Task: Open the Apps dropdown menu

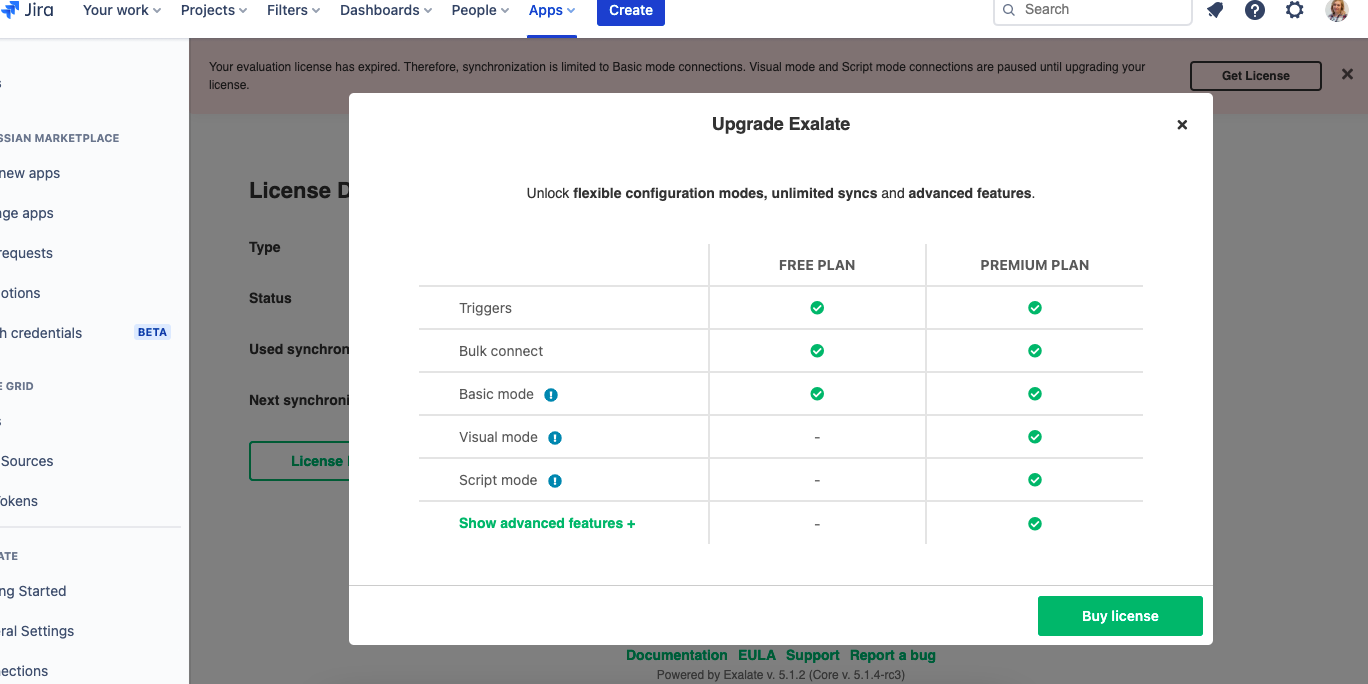Action: pyautogui.click(x=552, y=10)
